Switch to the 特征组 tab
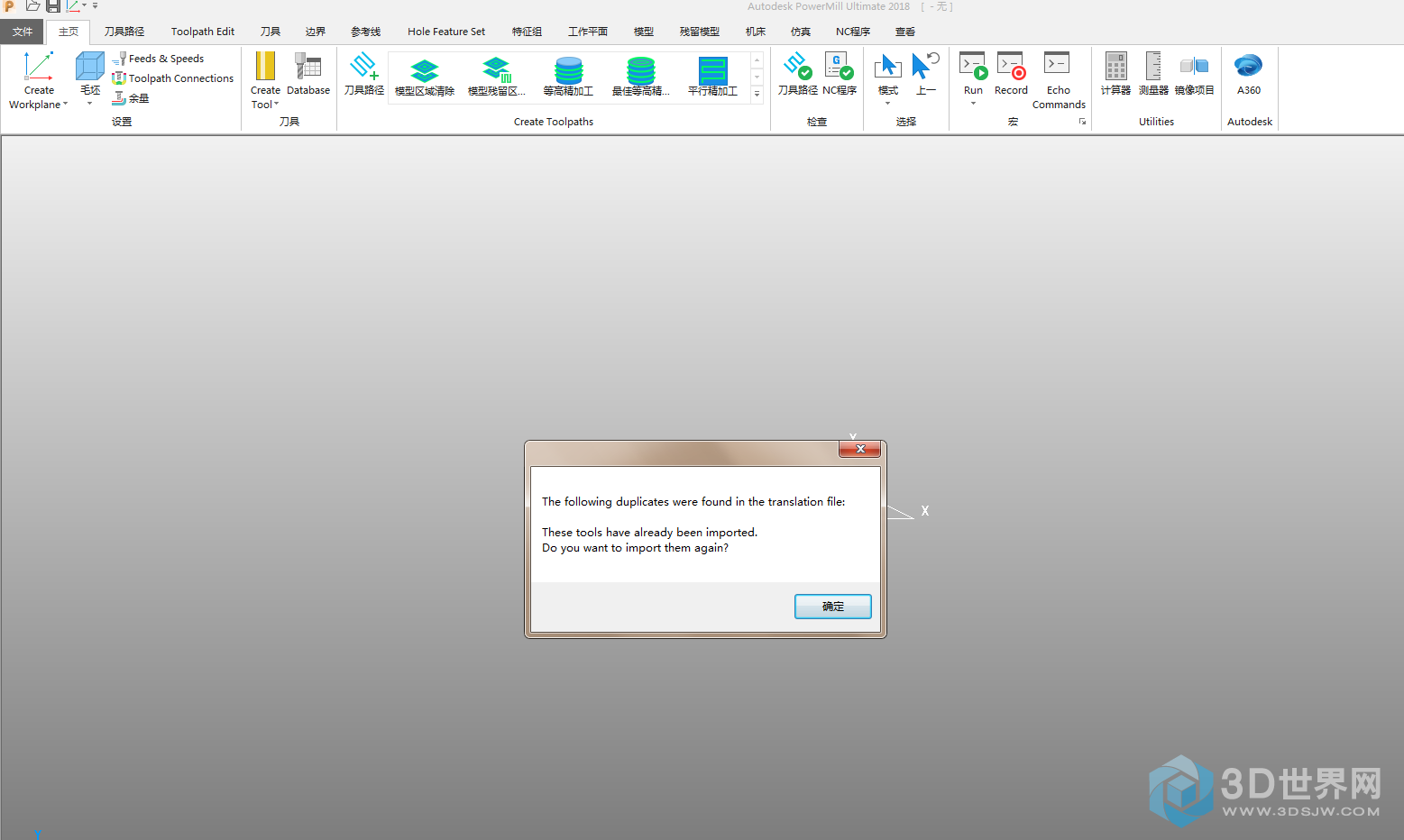The height and width of the screenshot is (840, 1404). pos(528,32)
